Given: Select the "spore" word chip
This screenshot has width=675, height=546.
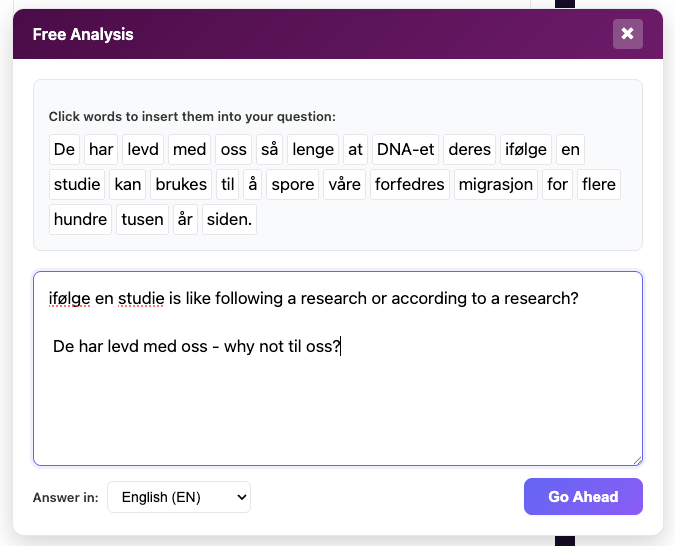Looking at the screenshot, I should 293,185.
